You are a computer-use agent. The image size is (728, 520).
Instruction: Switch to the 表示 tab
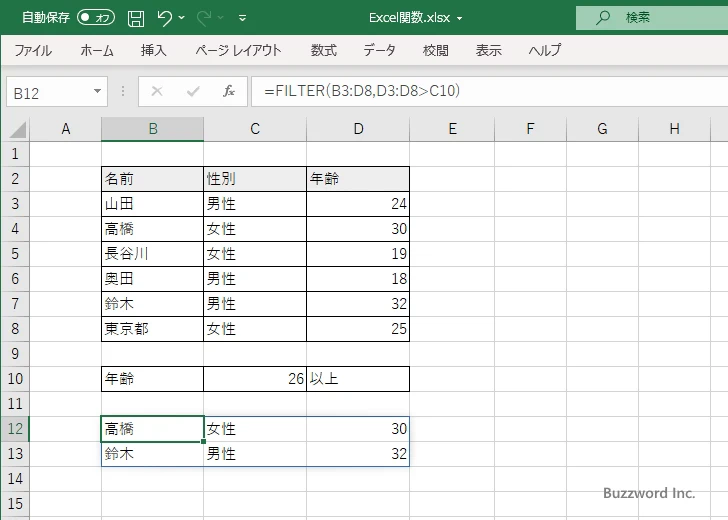coord(488,50)
